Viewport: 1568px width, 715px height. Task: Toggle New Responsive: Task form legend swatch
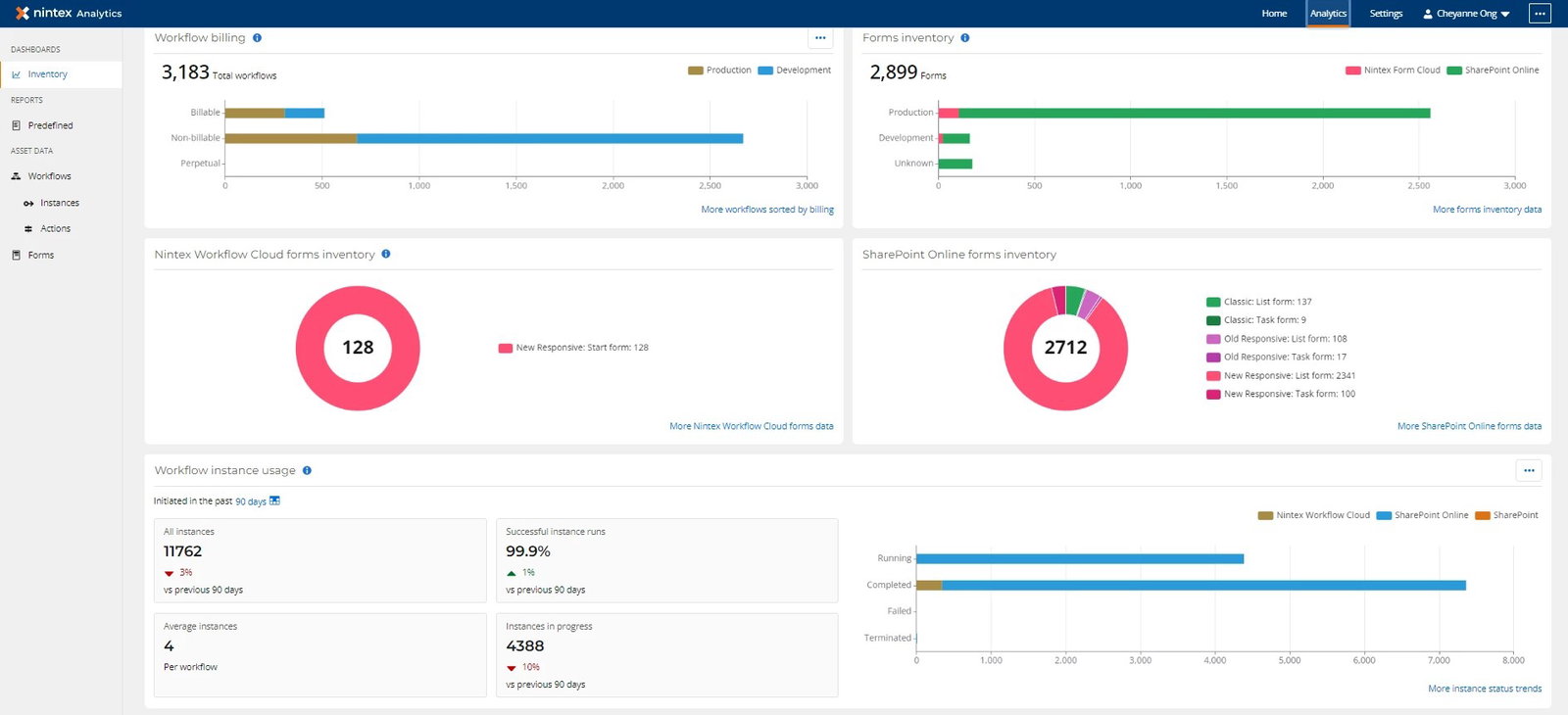coord(1213,395)
